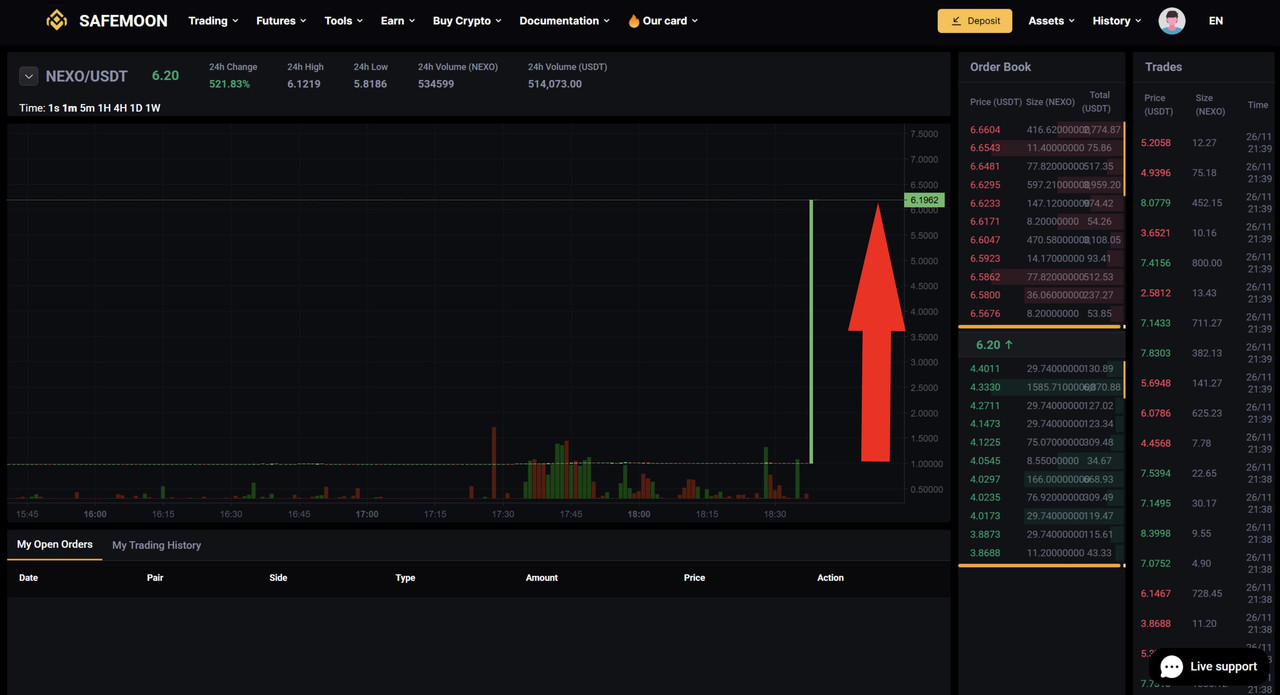Click bid price 4.1225 in order book
The width and height of the screenshot is (1280, 695).
point(985,443)
